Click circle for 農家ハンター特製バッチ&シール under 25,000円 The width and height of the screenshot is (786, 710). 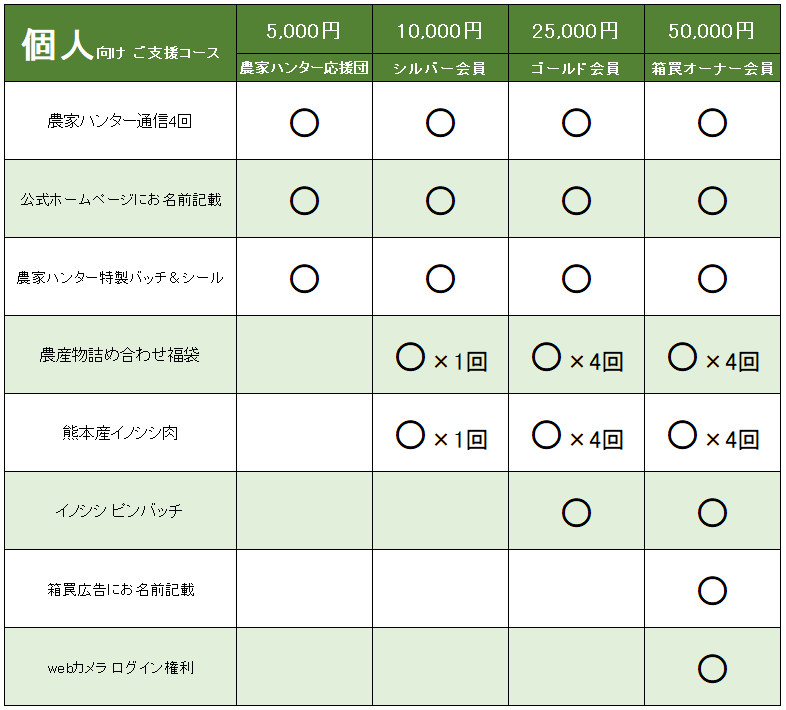point(576,278)
